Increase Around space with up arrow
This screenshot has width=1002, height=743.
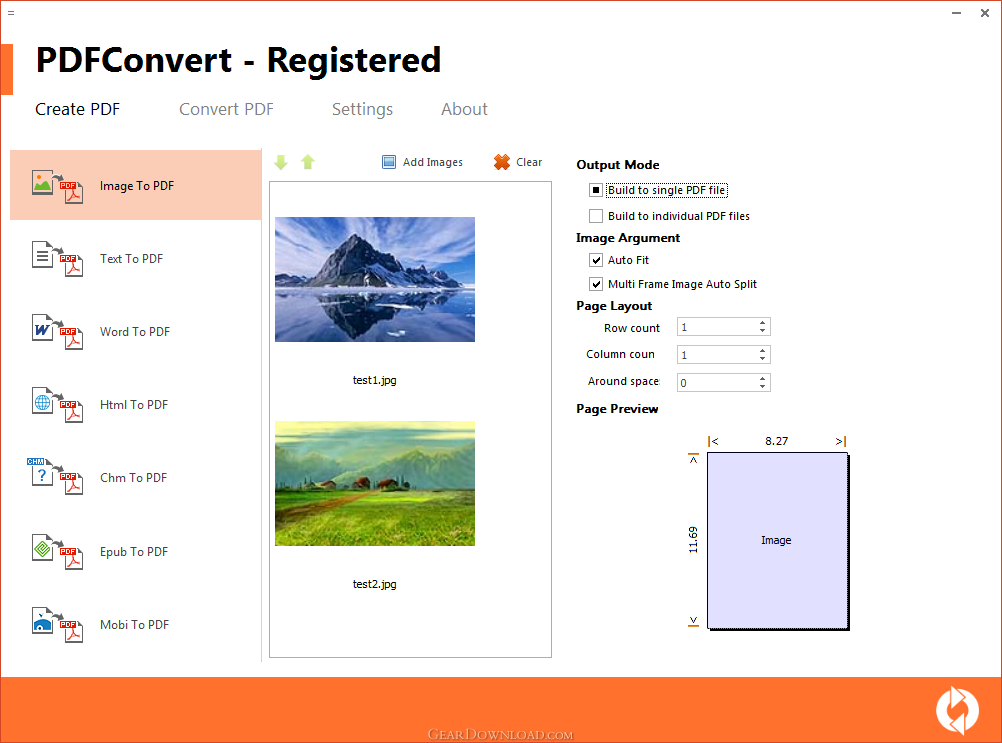pyautogui.click(x=762, y=378)
